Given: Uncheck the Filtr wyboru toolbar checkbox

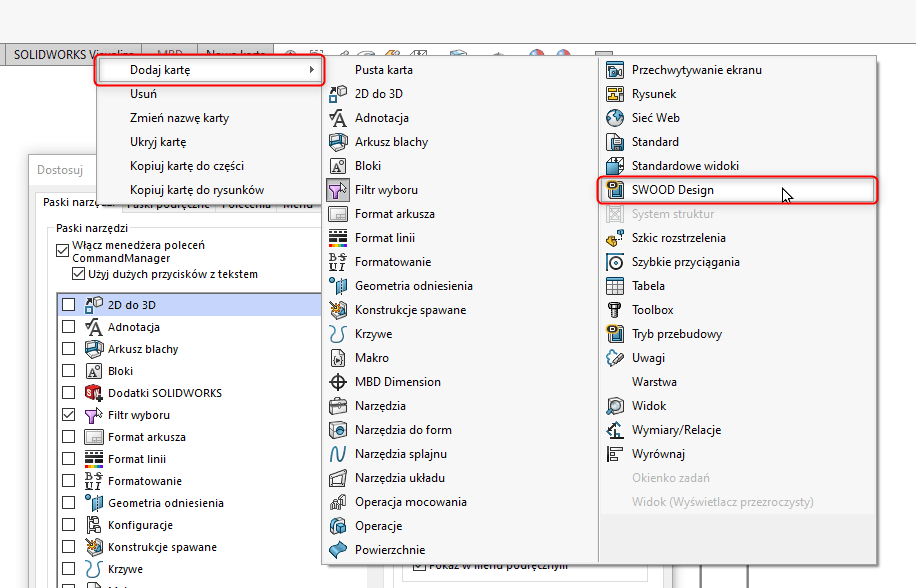Looking at the screenshot, I should (68, 415).
